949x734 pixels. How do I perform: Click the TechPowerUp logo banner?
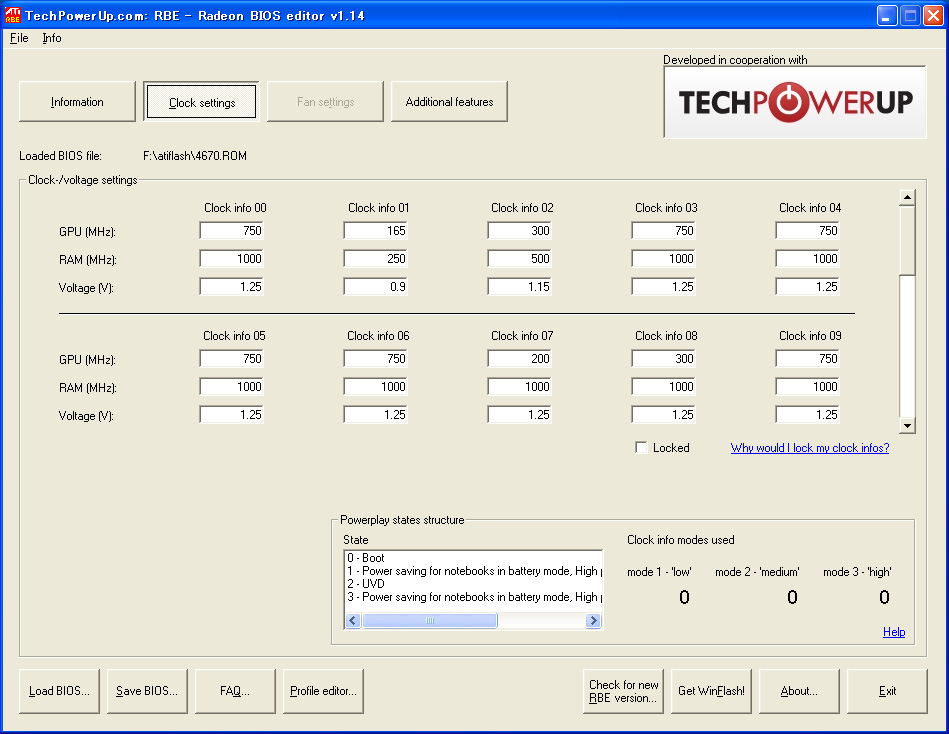click(795, 103)
